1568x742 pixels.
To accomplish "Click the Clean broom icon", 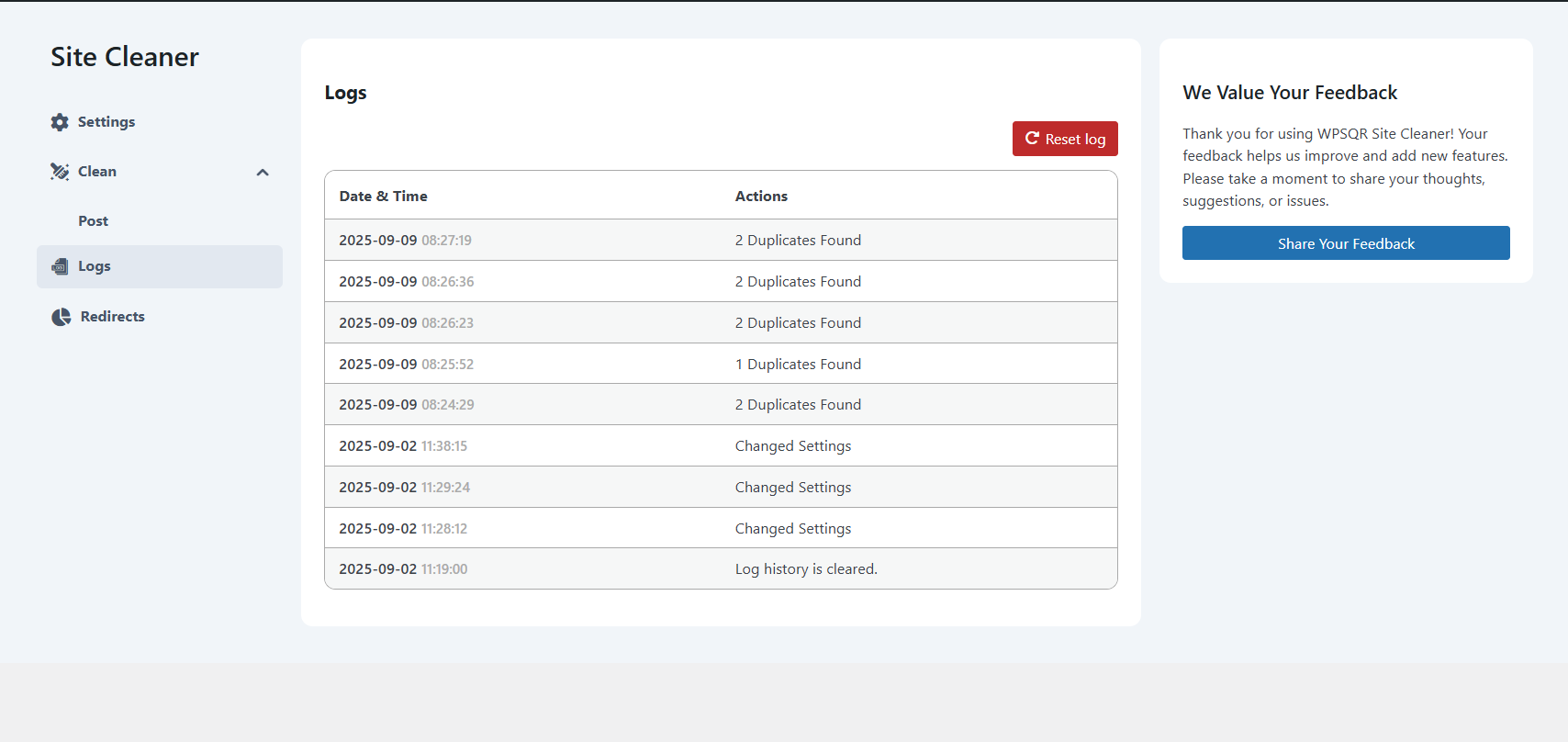I will (60, 172).
